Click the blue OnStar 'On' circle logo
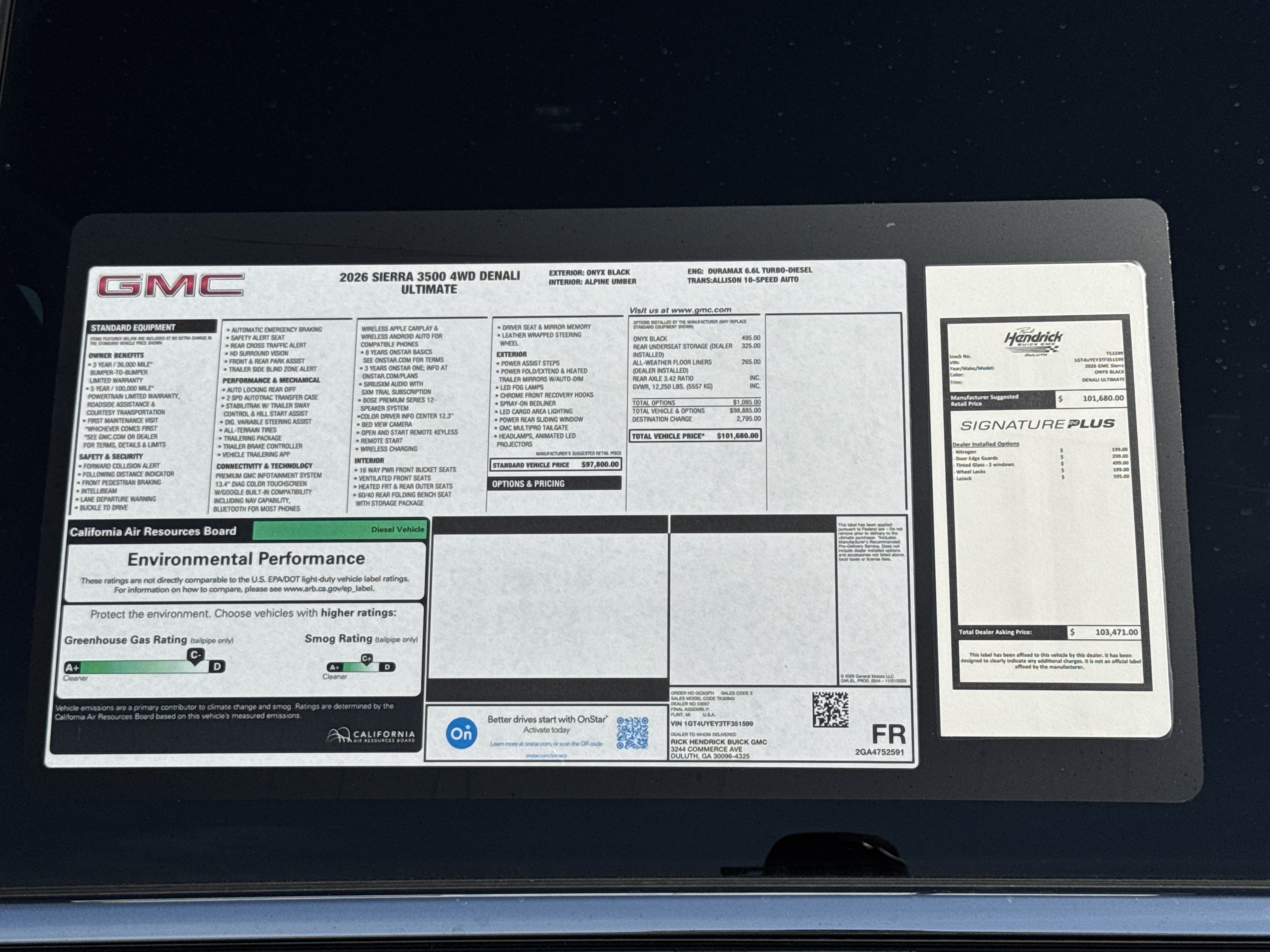This screenshot has height=952, width=1270. coord(462,733)
